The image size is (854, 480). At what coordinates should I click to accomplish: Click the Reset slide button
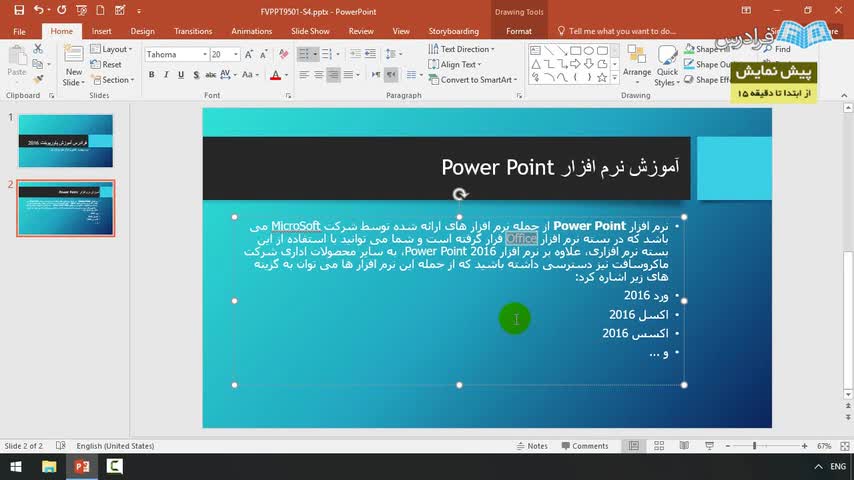pos(106,64)
